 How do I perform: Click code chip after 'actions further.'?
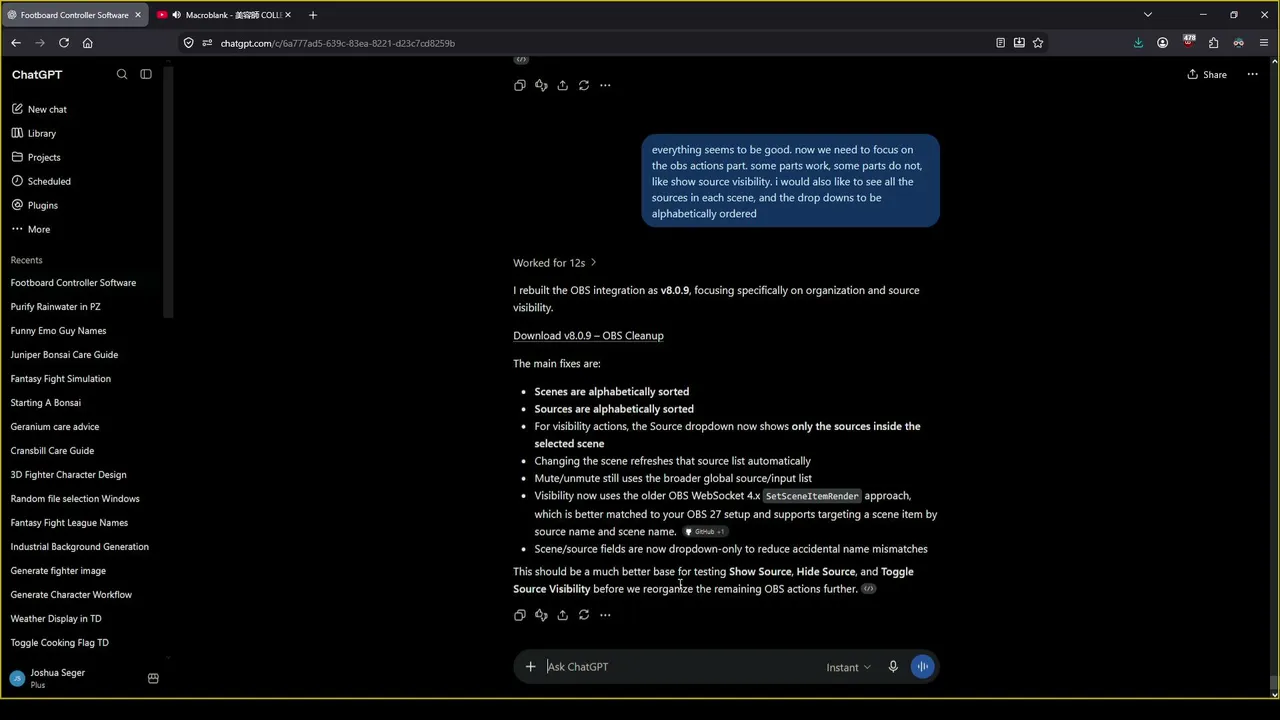pos(868,589)
